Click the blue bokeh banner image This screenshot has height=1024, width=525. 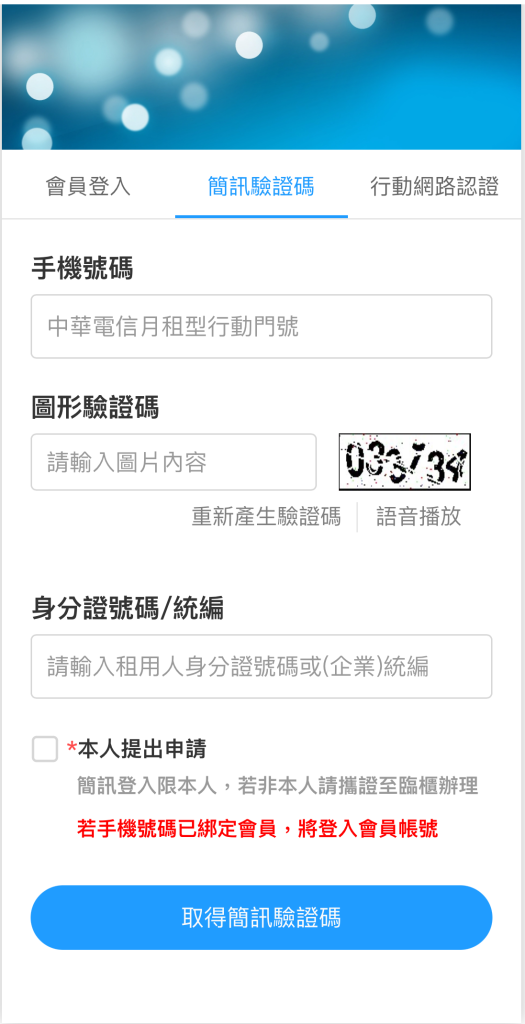tap(262, 76)
